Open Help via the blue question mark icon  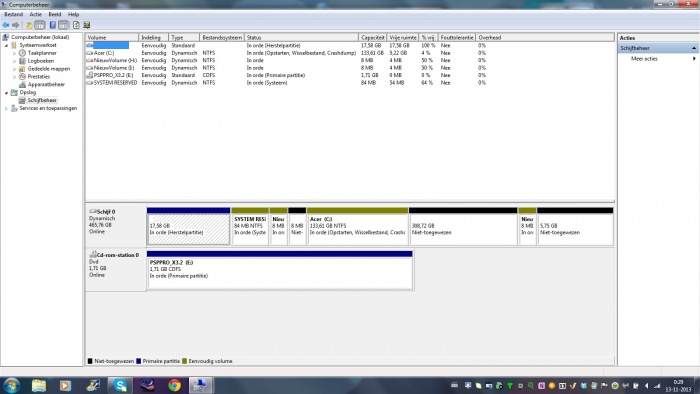tap(53, 25)
